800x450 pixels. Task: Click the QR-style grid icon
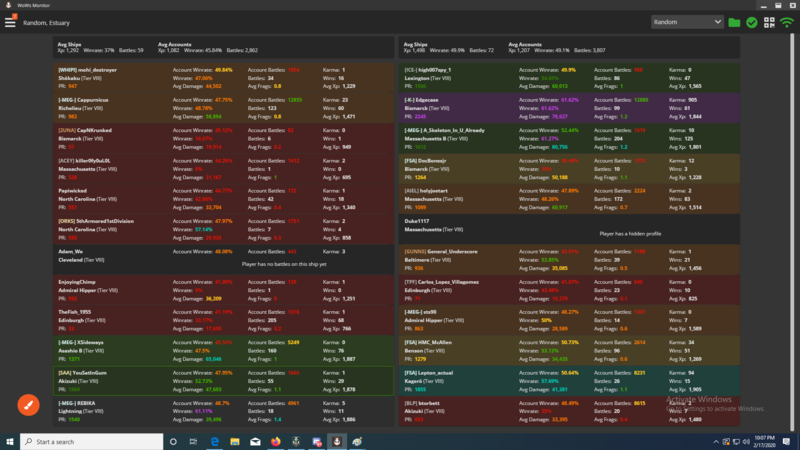(x=769, y=22)
